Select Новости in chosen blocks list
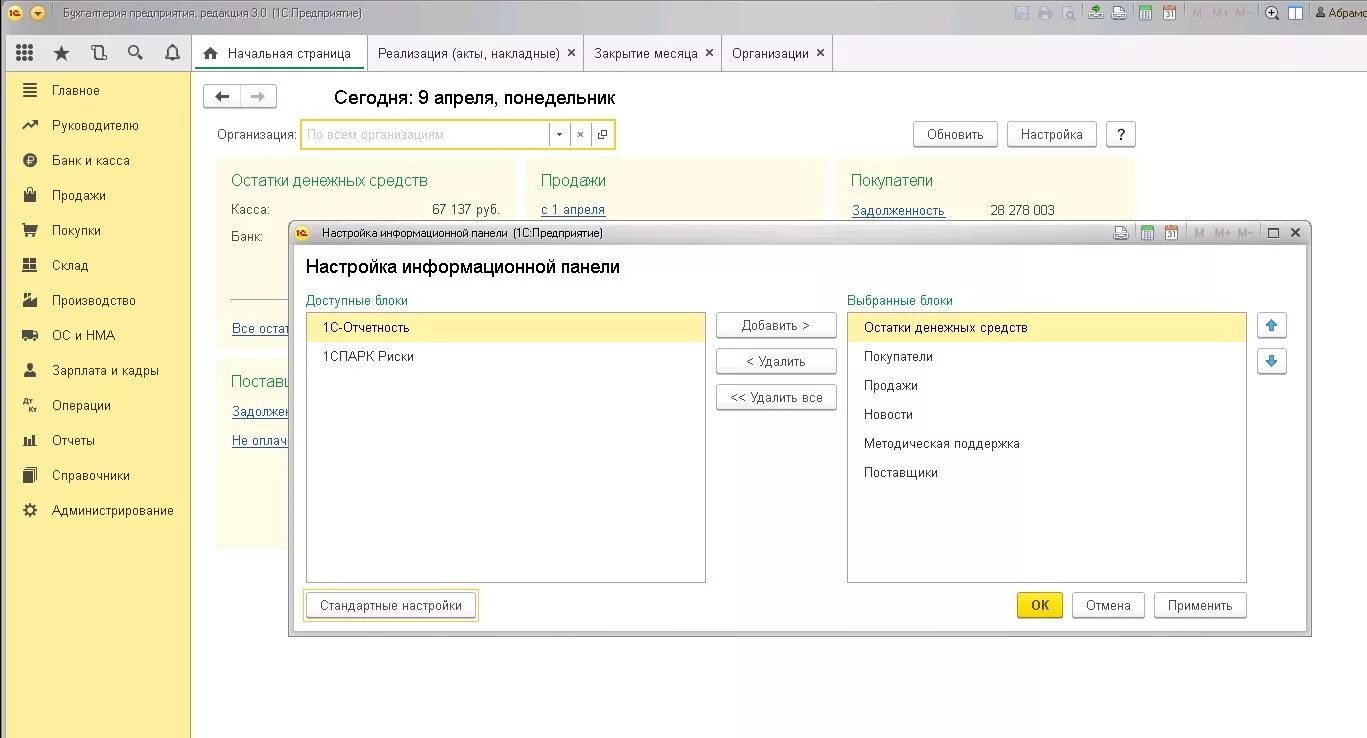This screenshot has width=1367, height=738. (x=1047, y=414)
